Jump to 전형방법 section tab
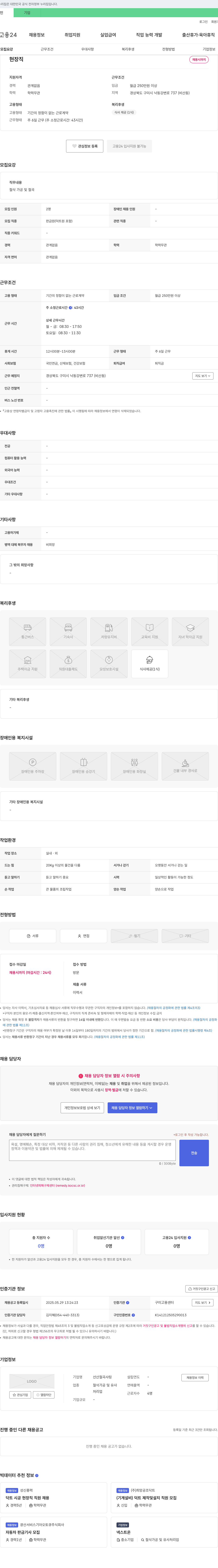The width and height of the screenshot is (218, 1568). click(x=168, y=49)
